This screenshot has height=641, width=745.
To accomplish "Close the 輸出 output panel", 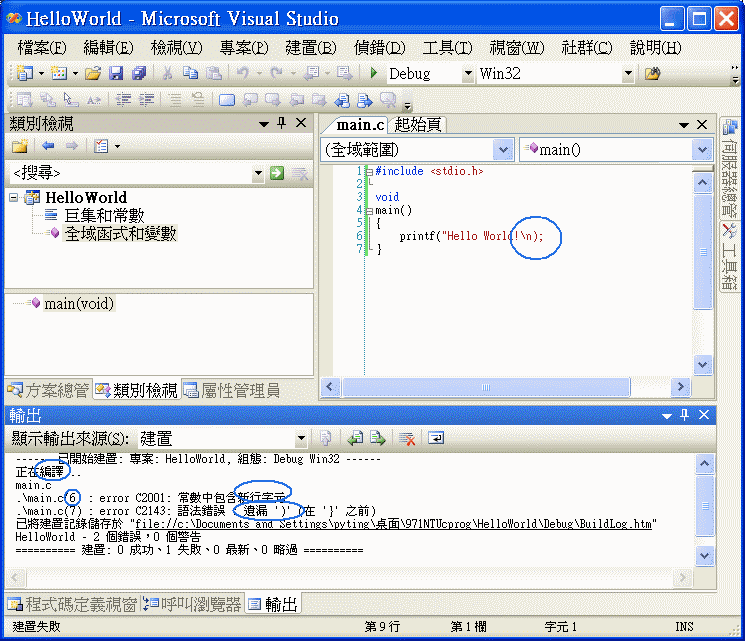I will click(x=704, y=415).
